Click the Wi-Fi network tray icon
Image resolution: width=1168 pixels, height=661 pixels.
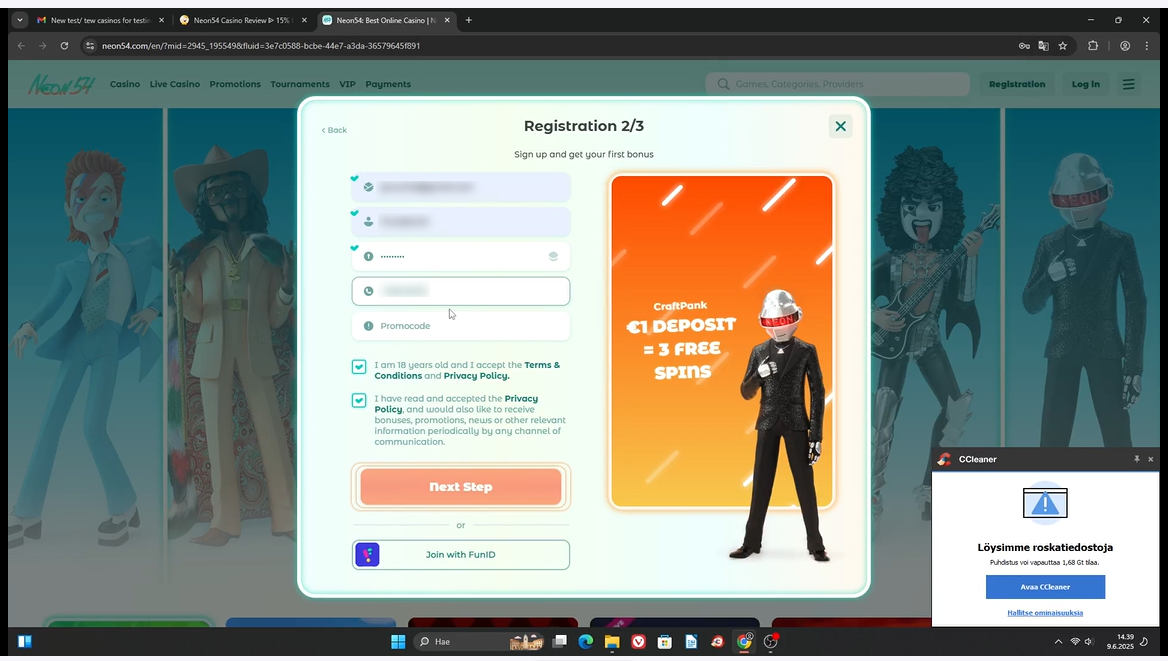pos(1075,642)
